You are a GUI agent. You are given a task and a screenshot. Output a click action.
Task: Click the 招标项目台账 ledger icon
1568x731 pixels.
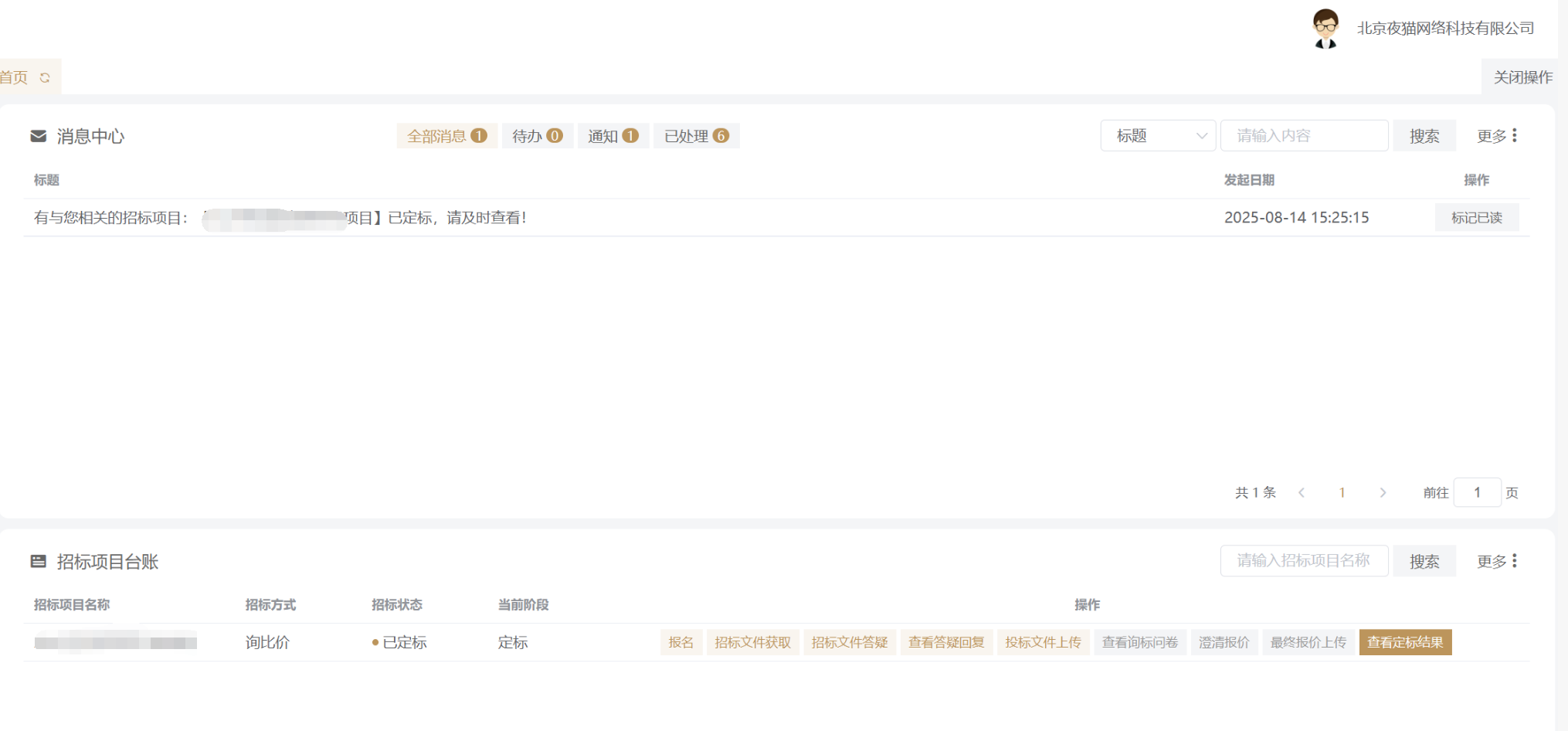click(x=38, y=562)
